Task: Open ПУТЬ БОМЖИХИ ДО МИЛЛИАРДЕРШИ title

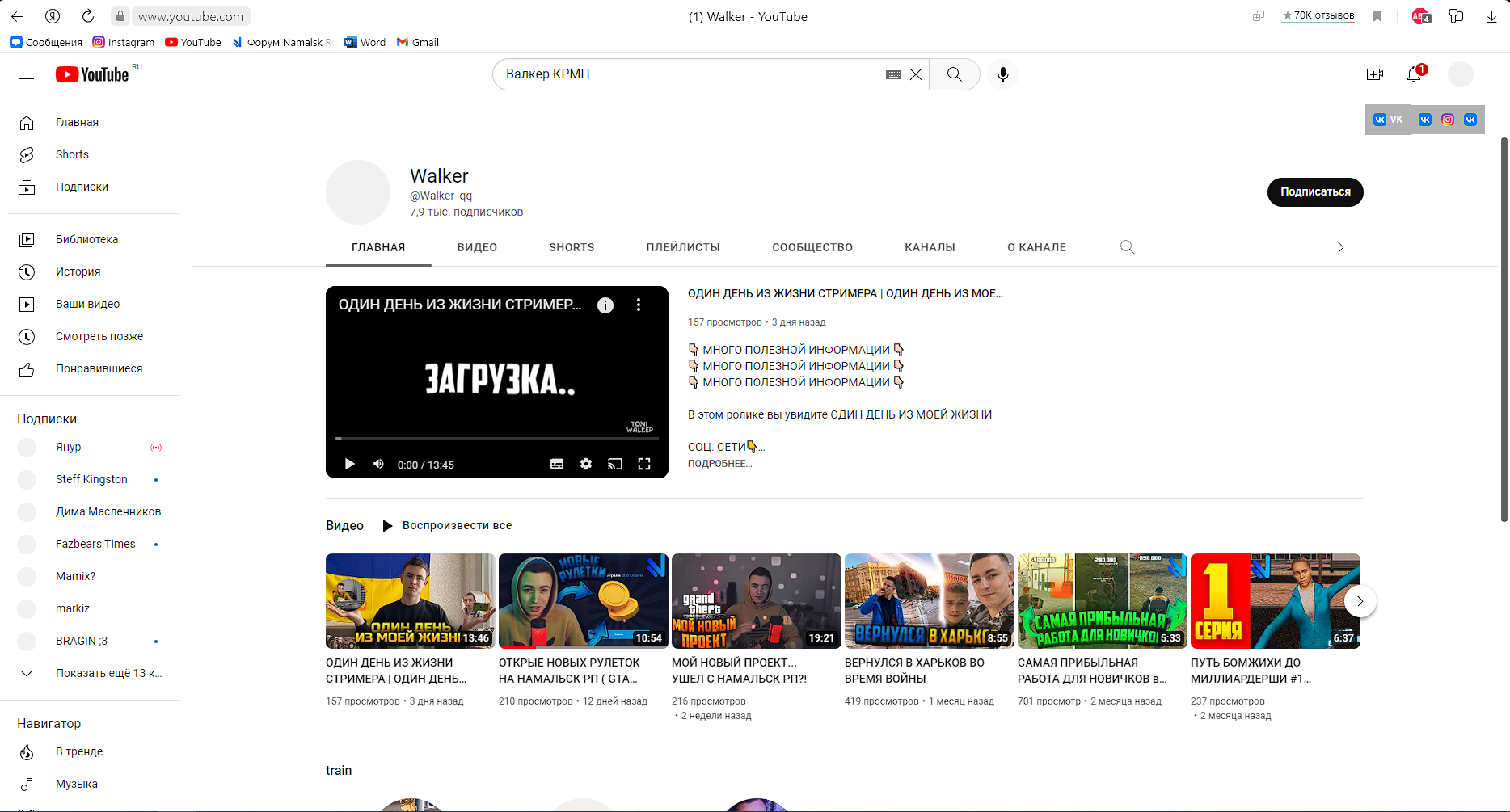Action: 1251,671
